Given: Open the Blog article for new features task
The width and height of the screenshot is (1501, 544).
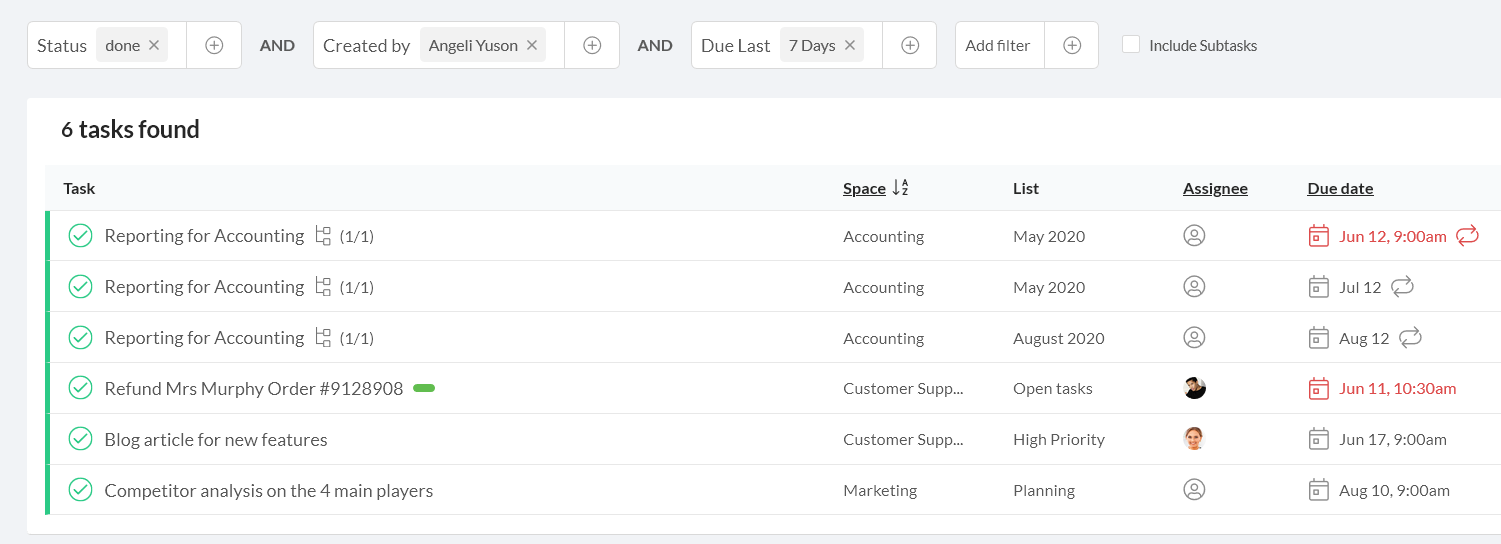Looking at the screenshot, I should [x=216, y=440].
